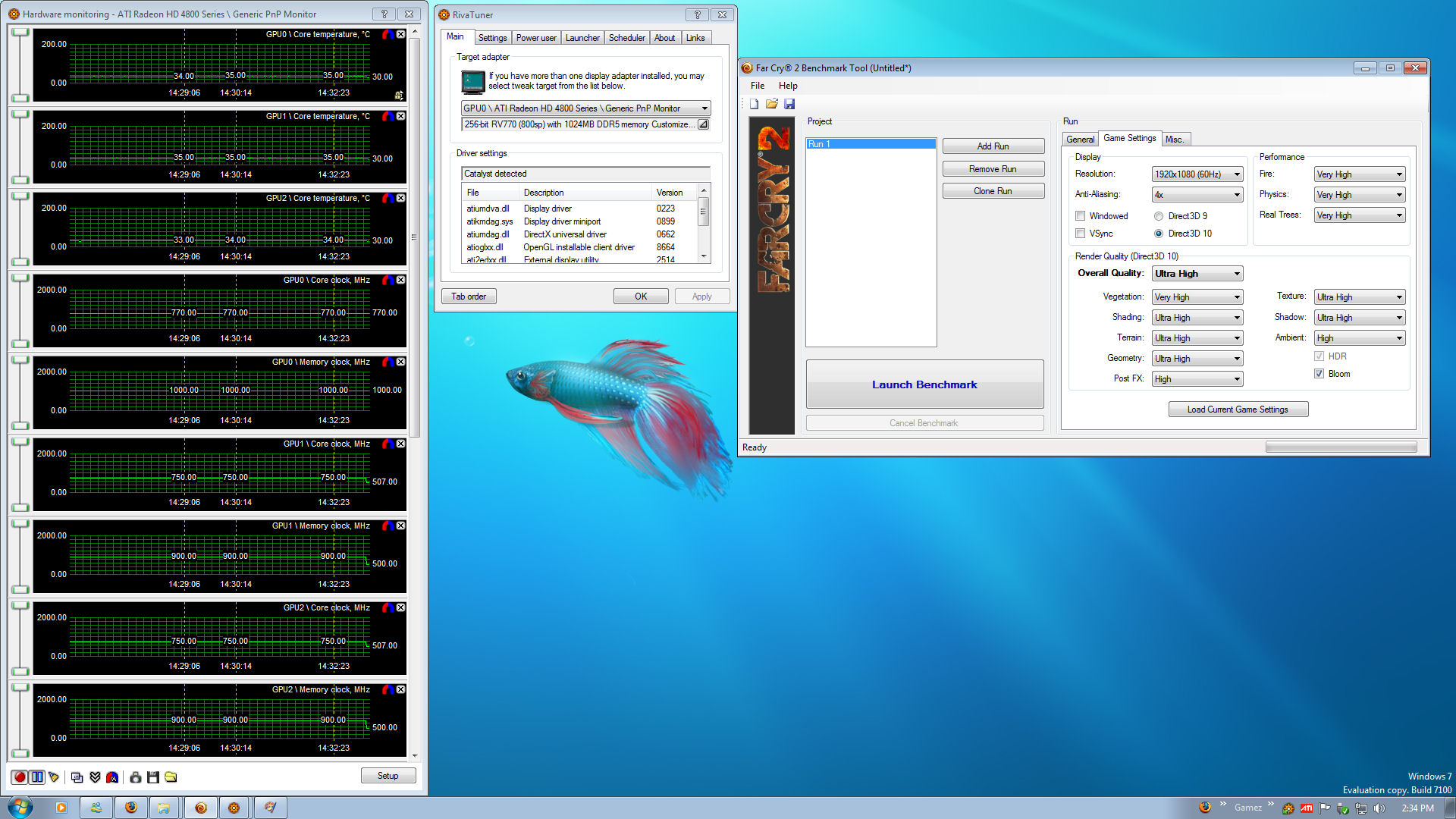This screenshot has width=1456, height=819.
Task: Click the slider handle left of GPU0 Core clock graph
Action: click(20, 278)
